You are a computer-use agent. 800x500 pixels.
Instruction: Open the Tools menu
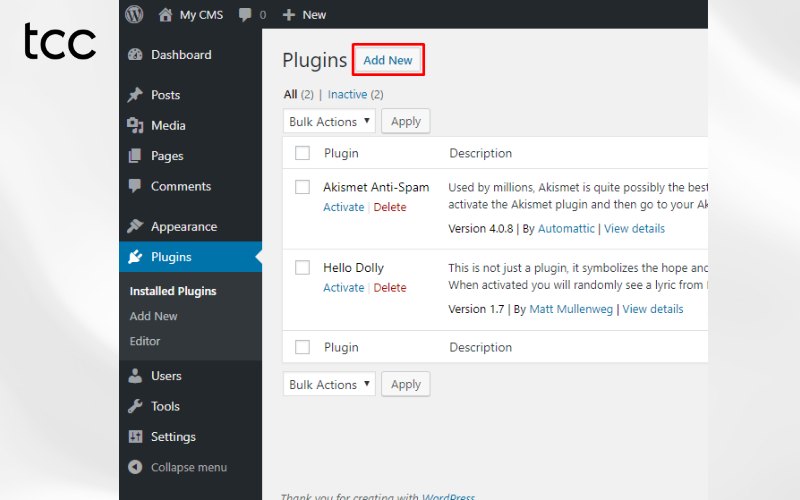click(x=165, y=406)
